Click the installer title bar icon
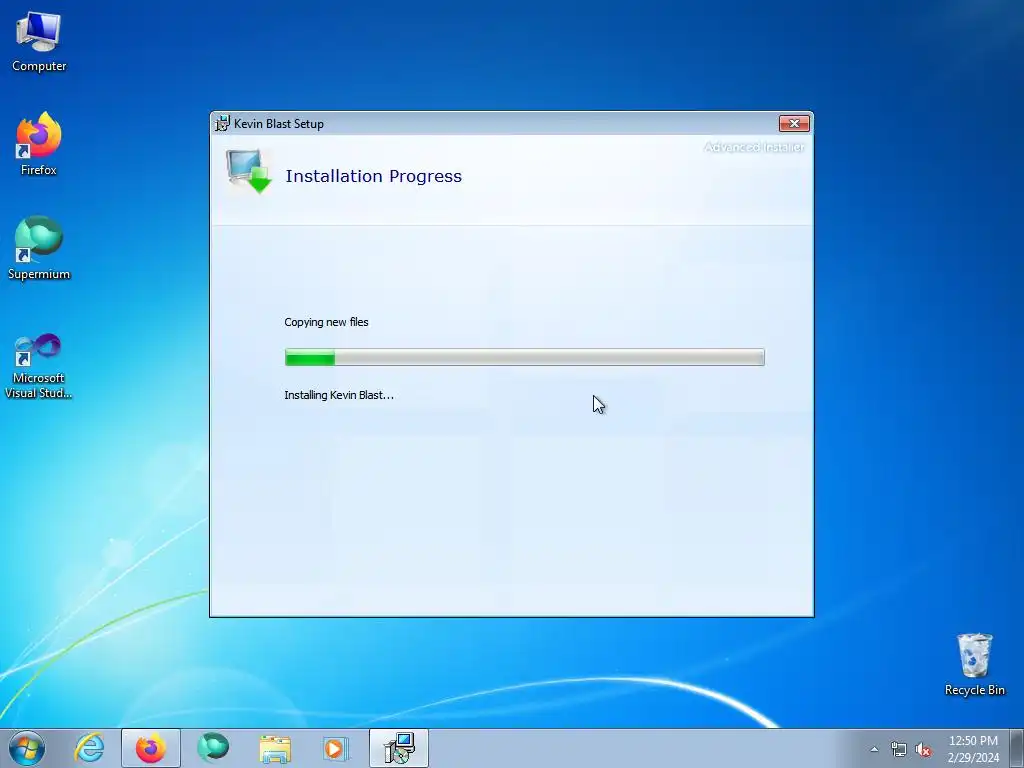The width and height of the screenshot is (1024, 768). pos(222,123)
